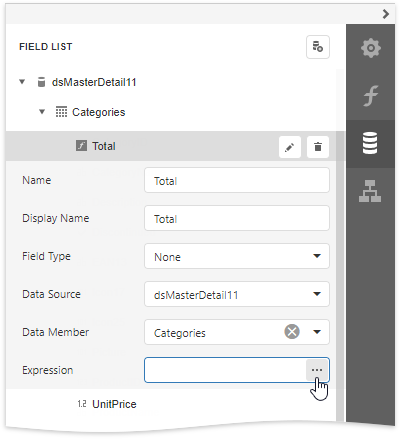Open the Expression editor ellipsis button
The height and width of the screenshot is (439, 400).
317,370
